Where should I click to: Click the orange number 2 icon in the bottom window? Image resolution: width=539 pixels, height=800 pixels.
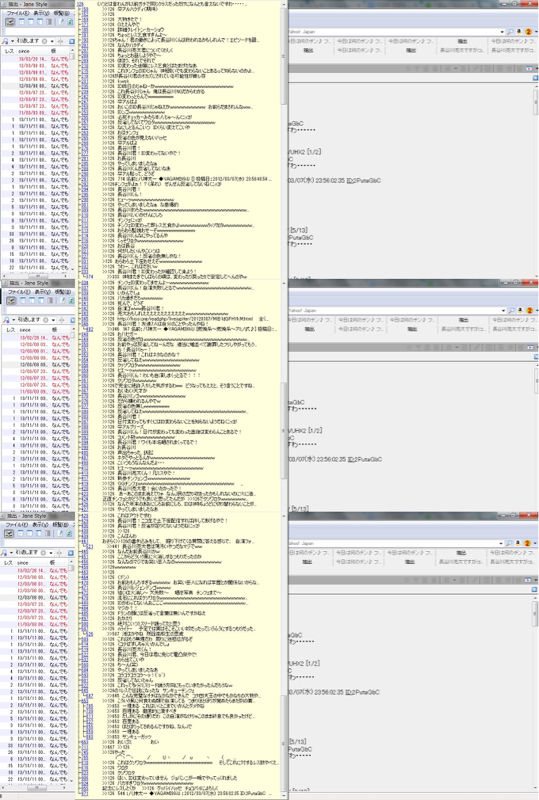click(528, 543)
